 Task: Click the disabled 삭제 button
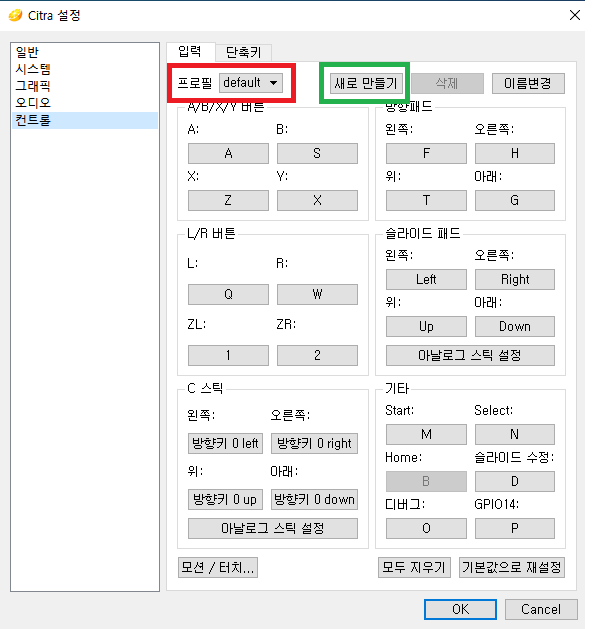447,83
